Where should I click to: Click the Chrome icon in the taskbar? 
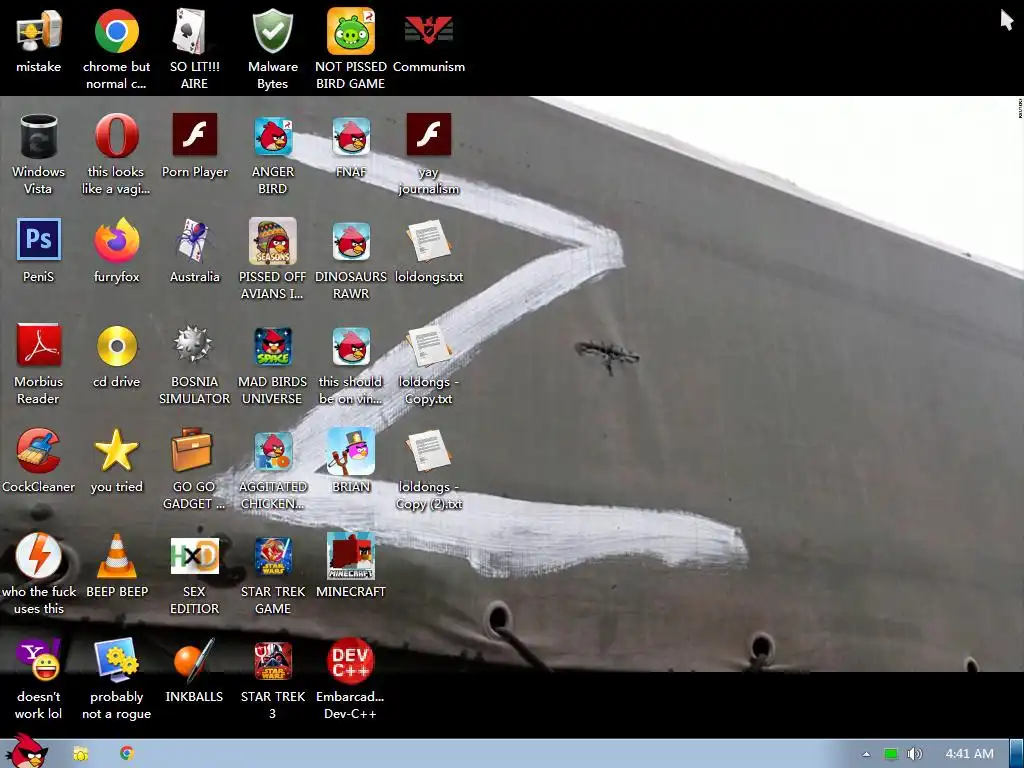click(127, 753)
